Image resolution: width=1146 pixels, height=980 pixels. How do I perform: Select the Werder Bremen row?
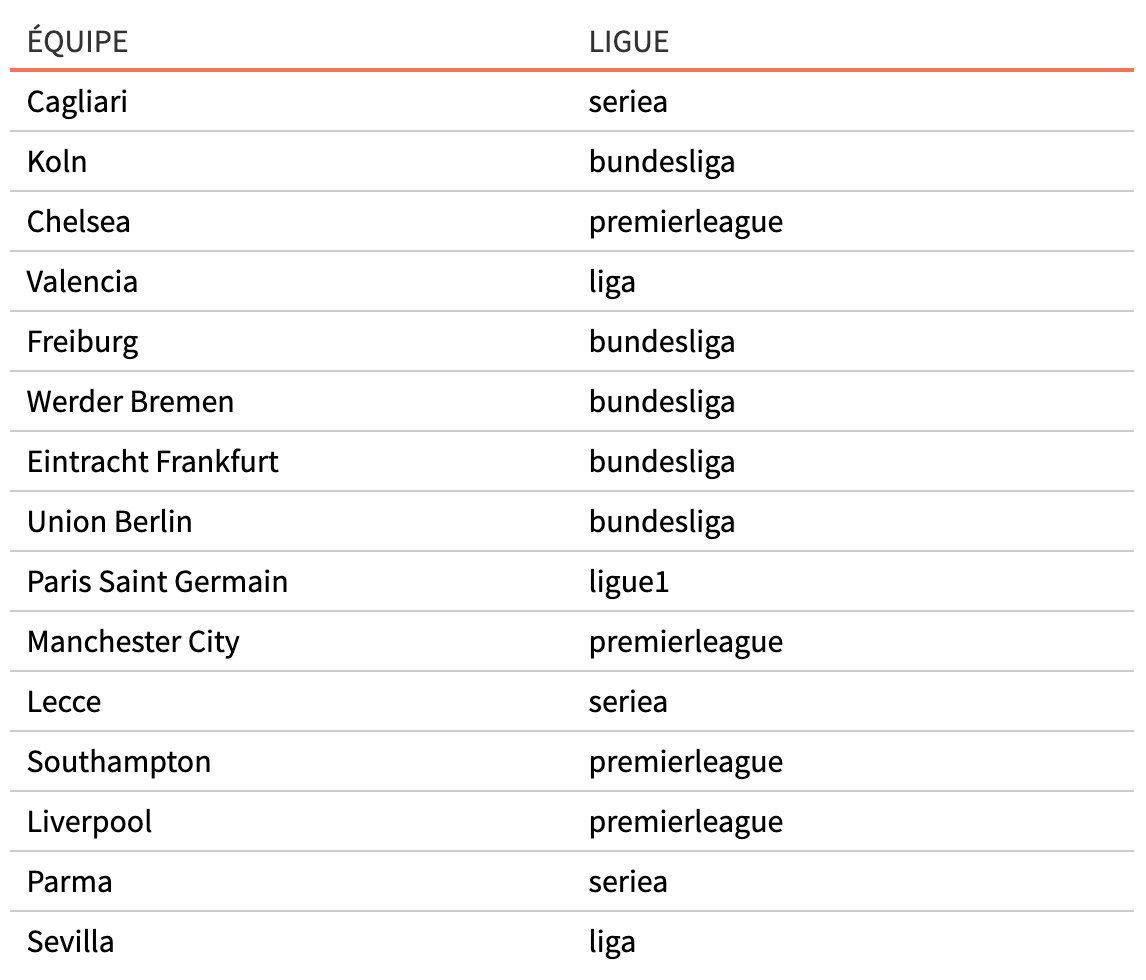[x=572, y=401]
